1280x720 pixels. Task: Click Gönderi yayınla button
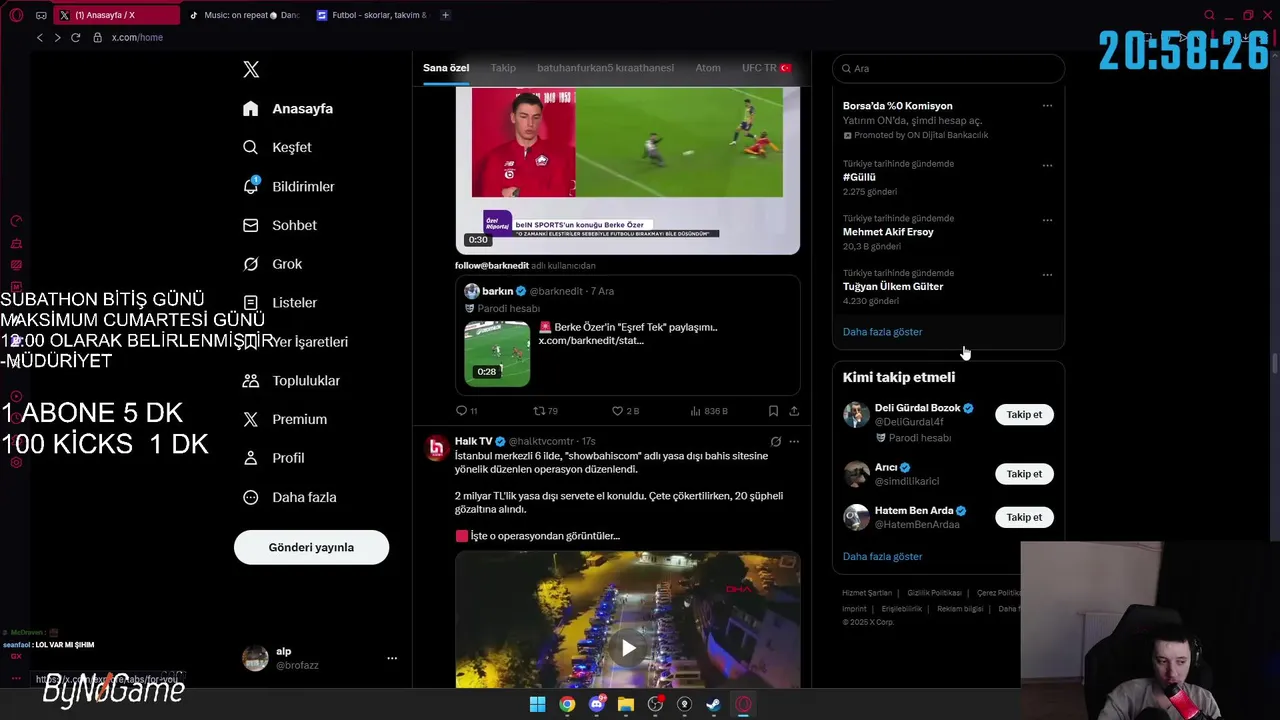pos(311,547)
